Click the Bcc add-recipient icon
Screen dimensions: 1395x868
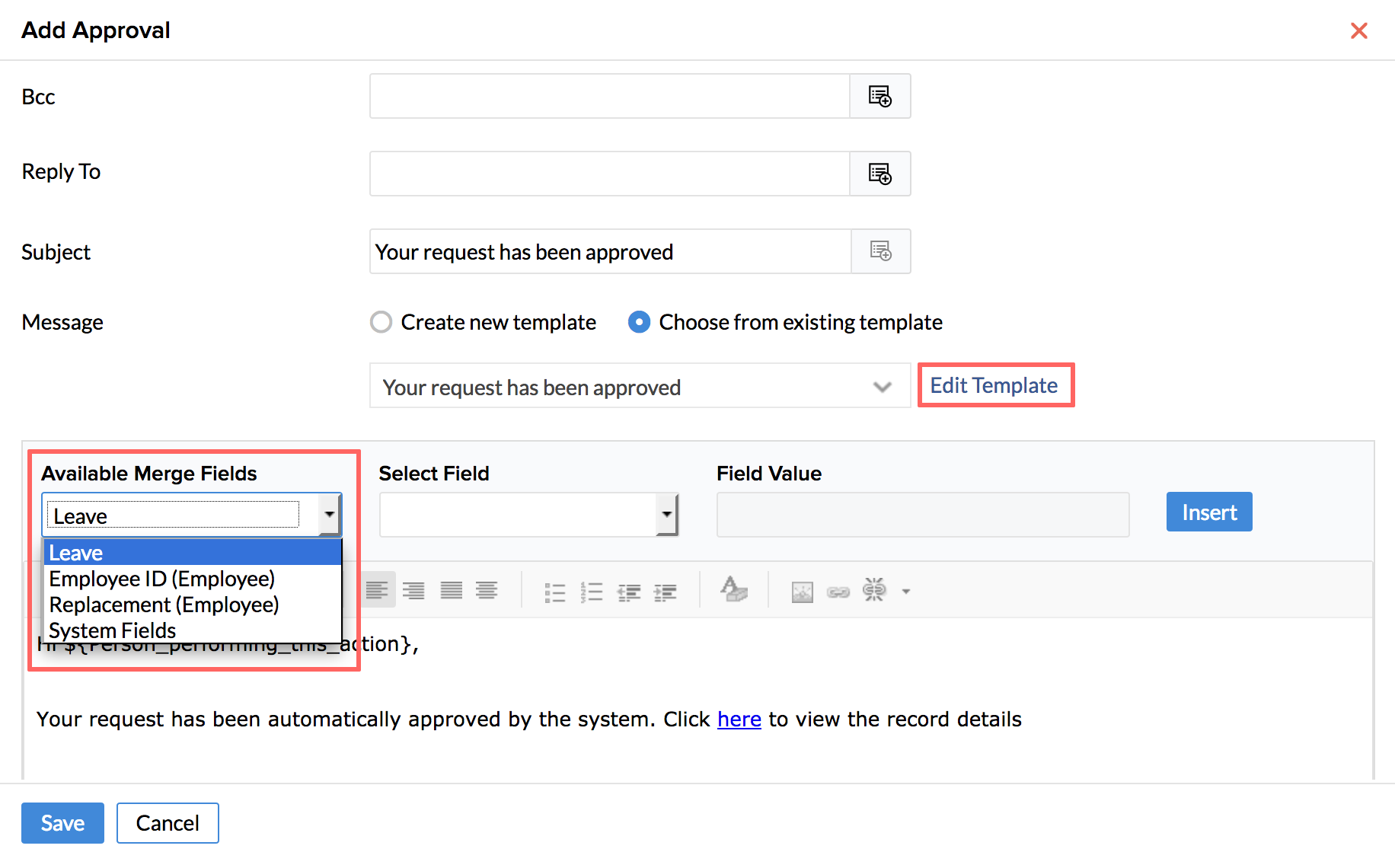point(879,97)
